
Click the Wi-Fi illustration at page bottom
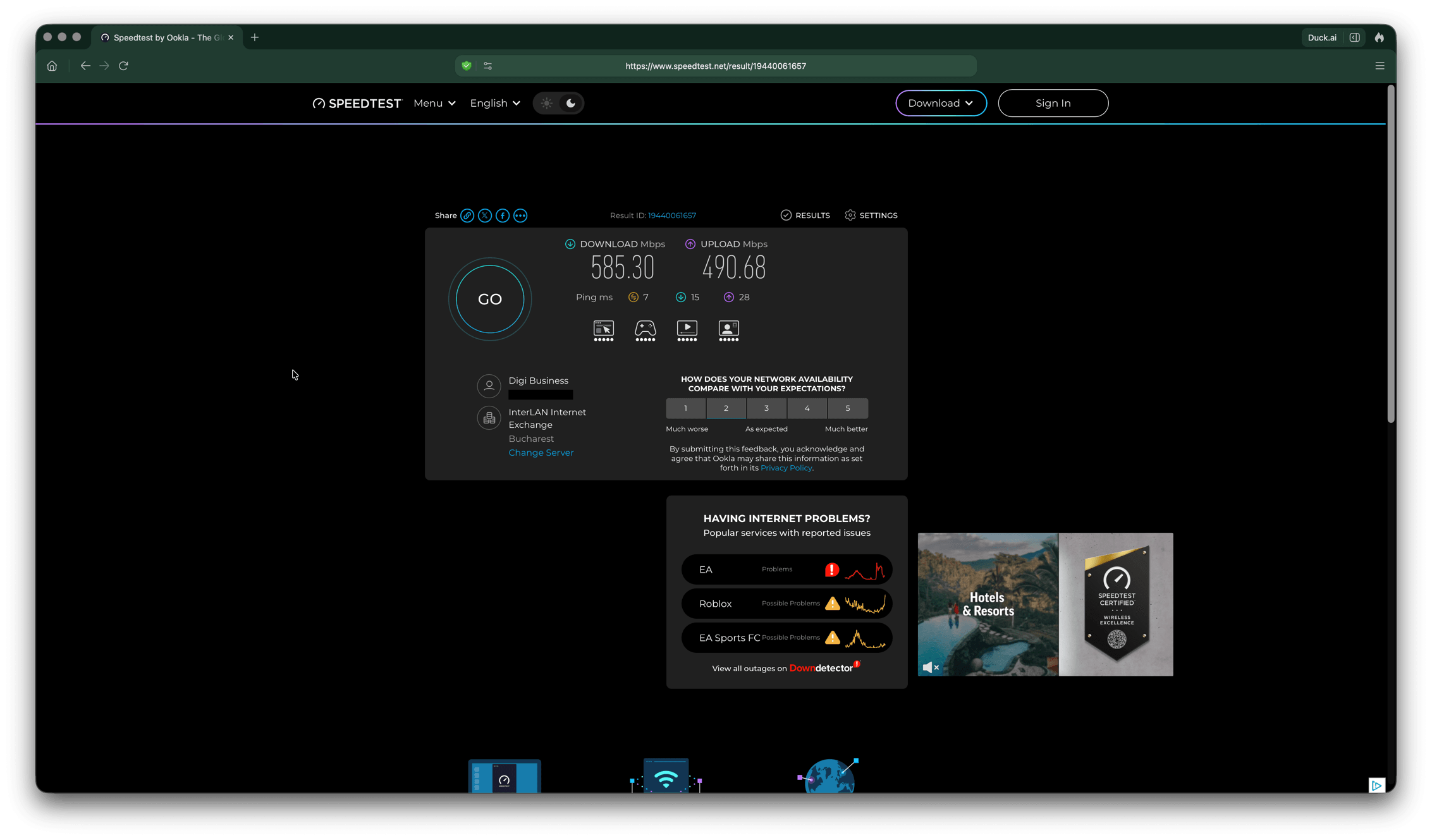[x=666, y=776]
